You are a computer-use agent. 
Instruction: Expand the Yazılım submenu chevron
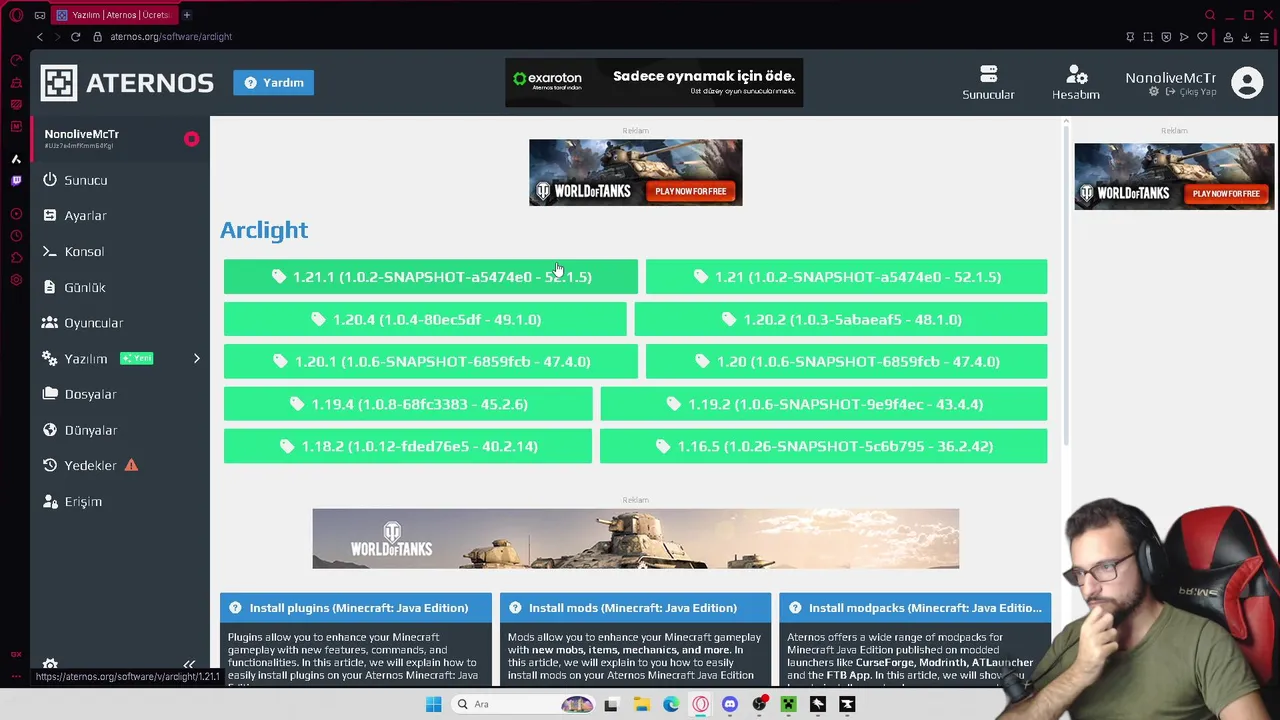(196, 358)
